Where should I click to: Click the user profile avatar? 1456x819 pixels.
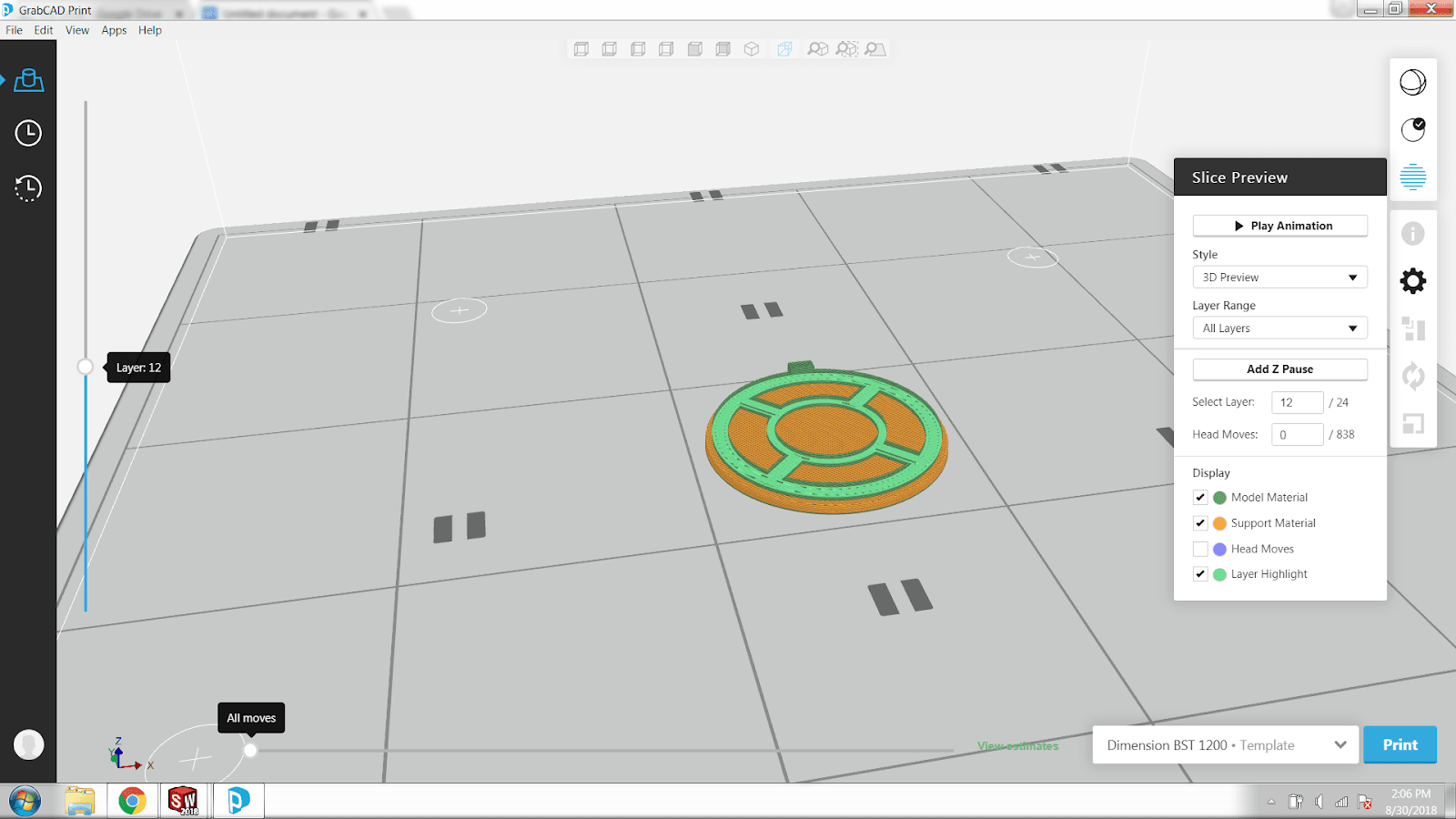point(28,744)
